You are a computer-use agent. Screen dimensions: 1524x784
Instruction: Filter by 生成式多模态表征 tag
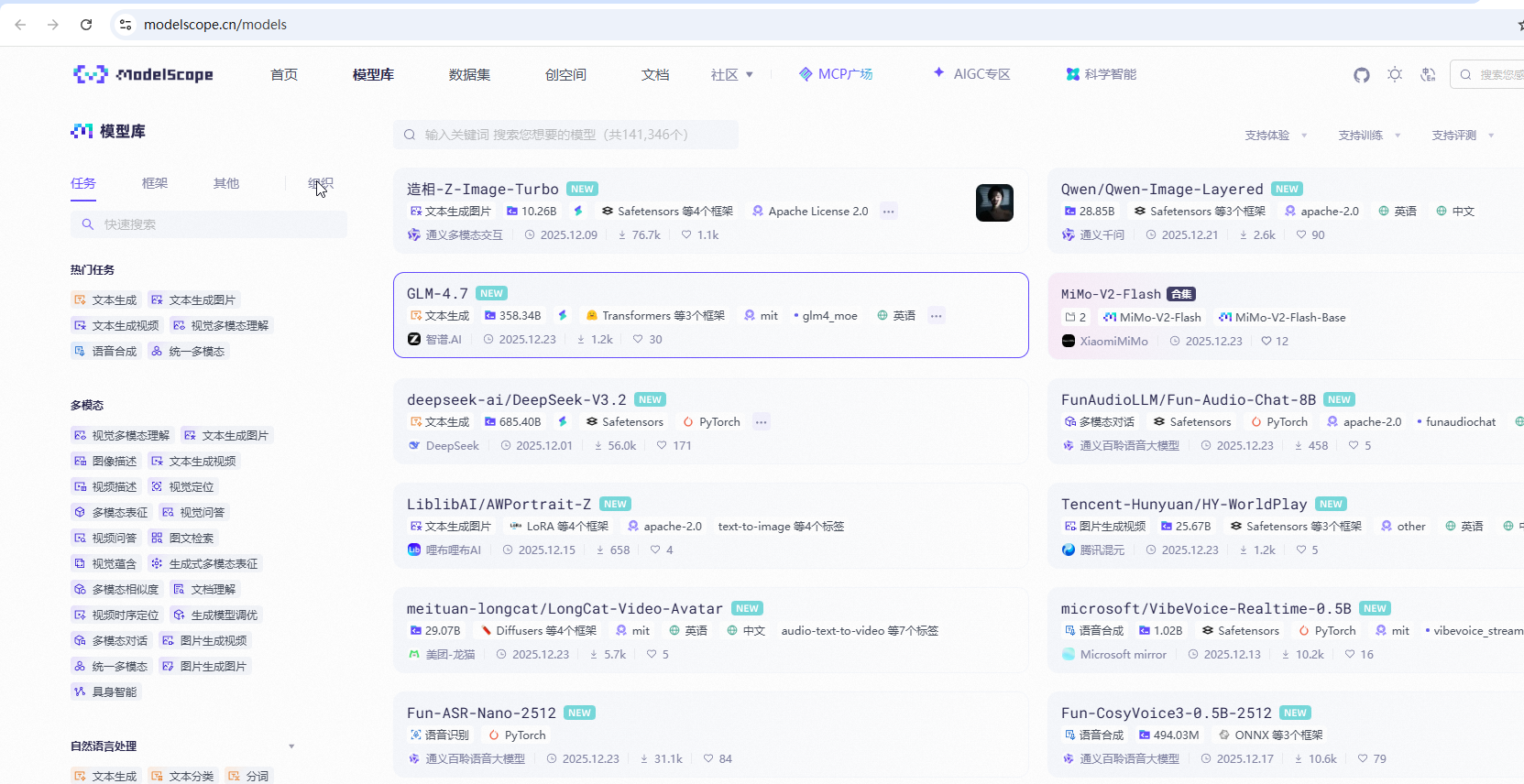pos(203,563)
